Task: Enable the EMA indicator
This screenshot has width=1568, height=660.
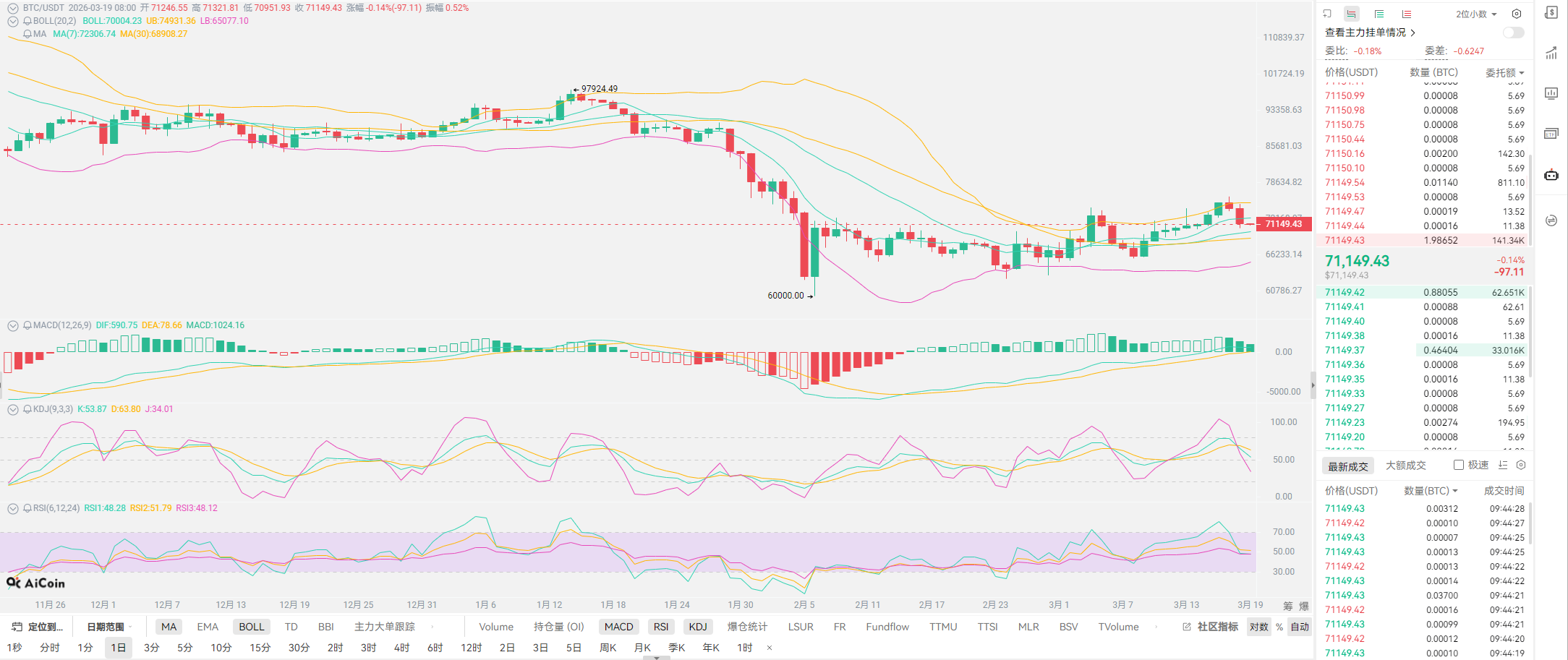Action: click(208, 627)
